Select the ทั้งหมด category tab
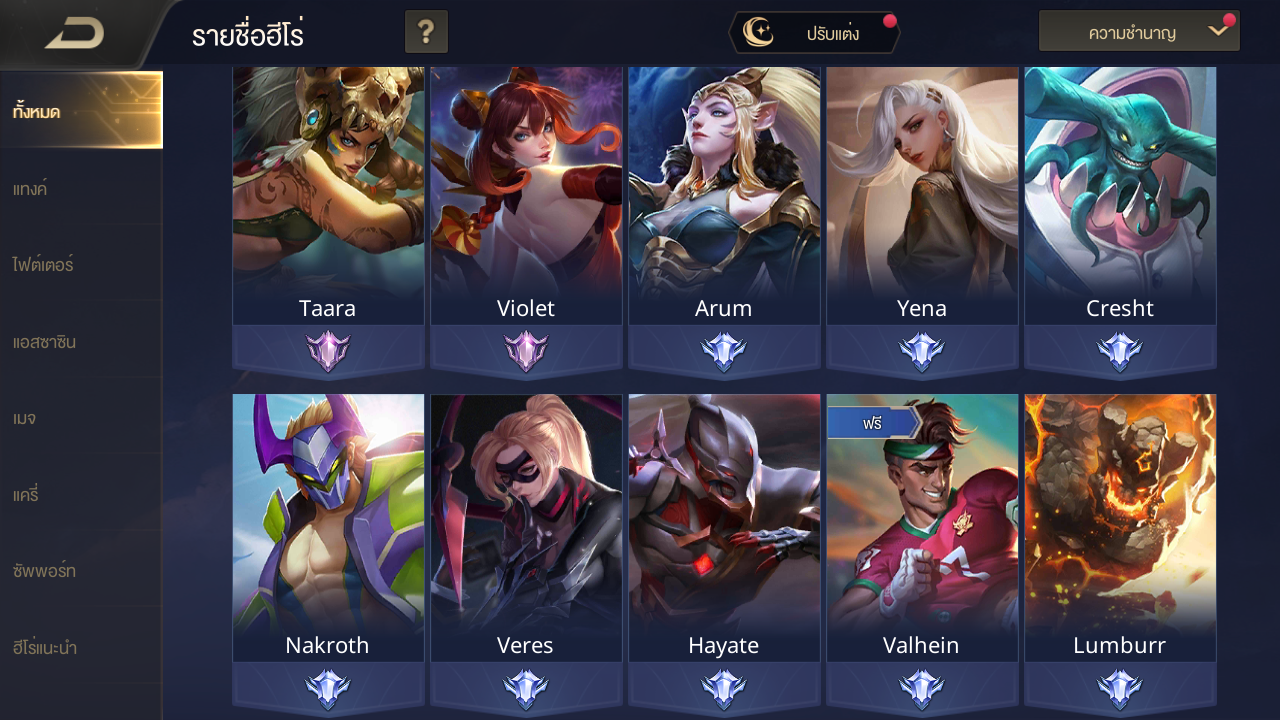Image resolution: width=1280 pixels, height=720 pixels. tap(81, 111)
